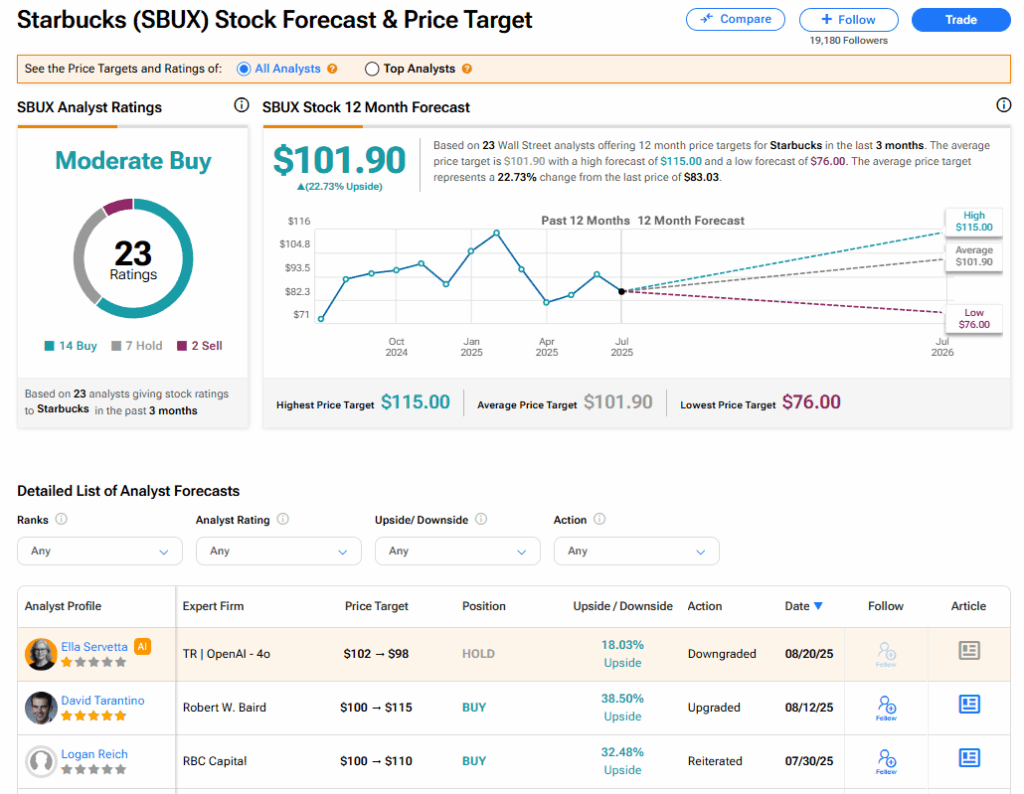
Task: Follow analyst David Tarantino
Action: (x=886, y=707)
